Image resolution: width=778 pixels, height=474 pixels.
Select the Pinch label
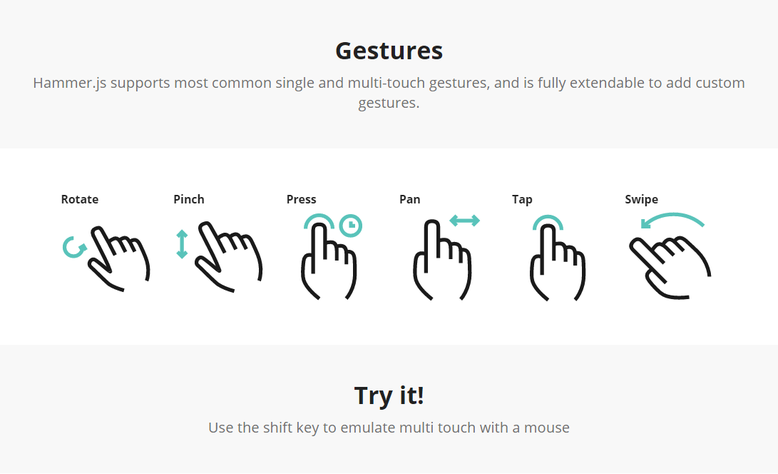click(x=189, y=199)
